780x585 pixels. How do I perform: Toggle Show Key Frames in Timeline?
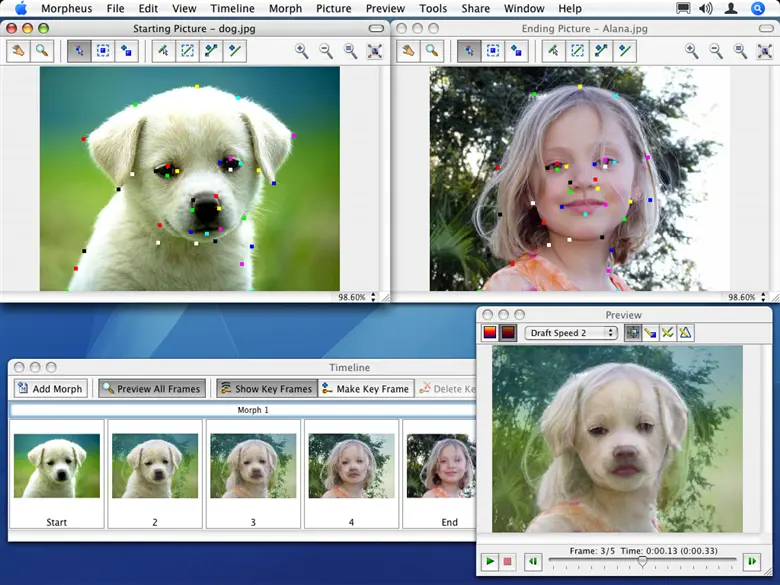(266, 389)
